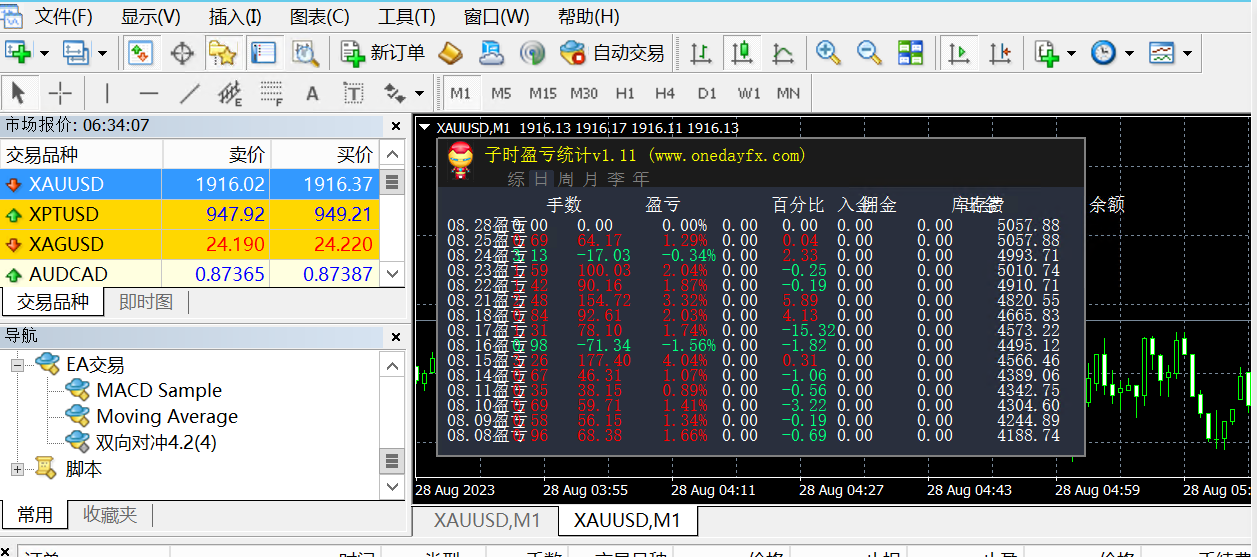The image size is (1257, 557).
Task: Switch to M5 timeframe
Action: (x=501, y=93)
